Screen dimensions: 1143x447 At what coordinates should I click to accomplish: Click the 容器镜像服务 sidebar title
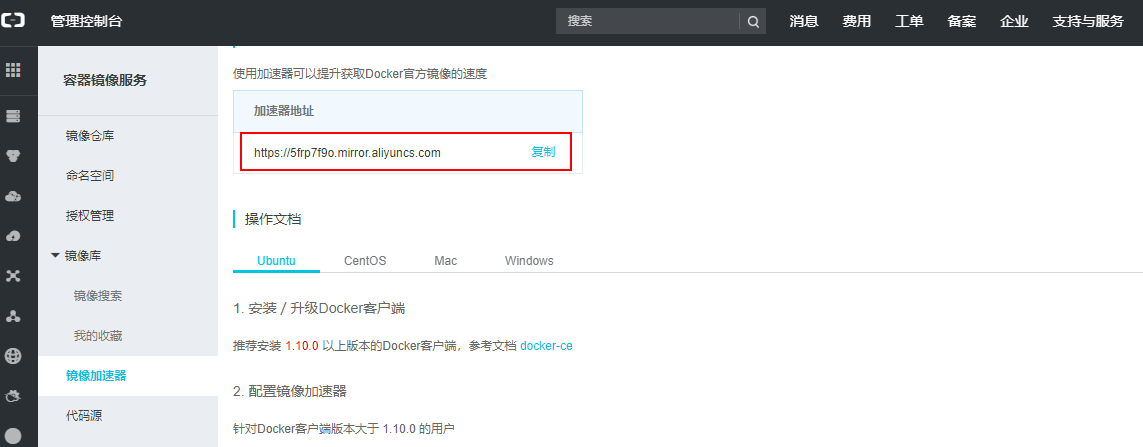[x=105, y=80]
